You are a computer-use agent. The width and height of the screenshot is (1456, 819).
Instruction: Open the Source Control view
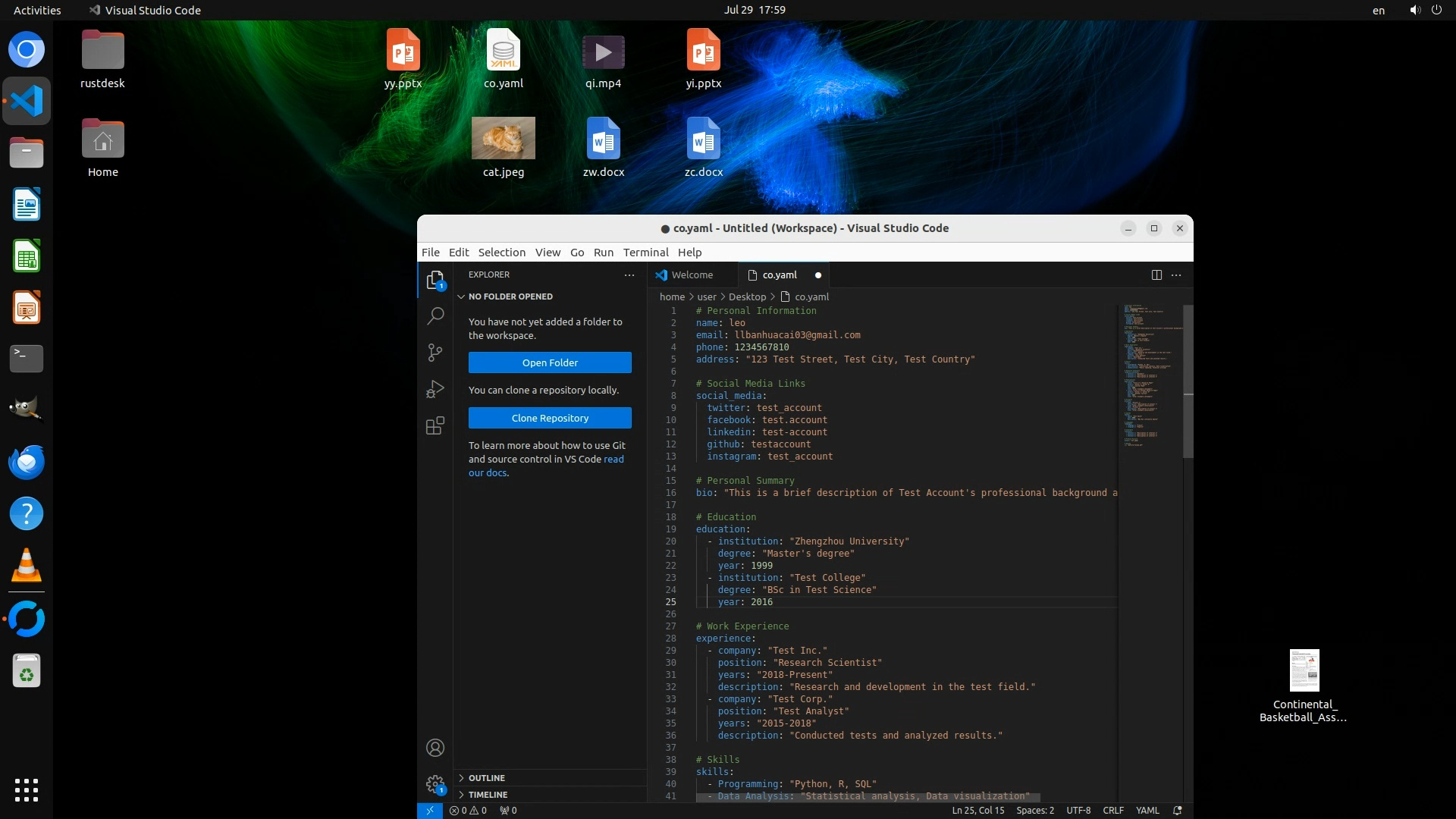(x=435, y=353)
